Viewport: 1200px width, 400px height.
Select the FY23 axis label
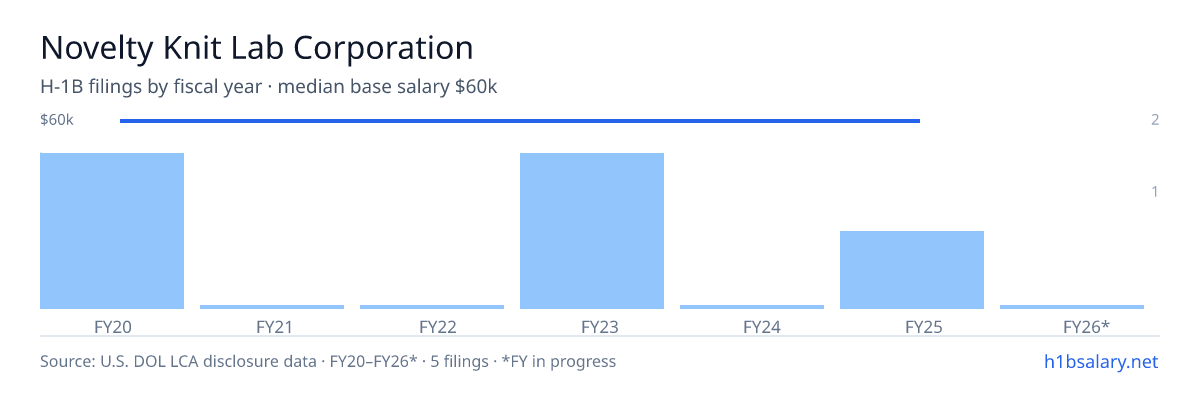tap(592, 326)
